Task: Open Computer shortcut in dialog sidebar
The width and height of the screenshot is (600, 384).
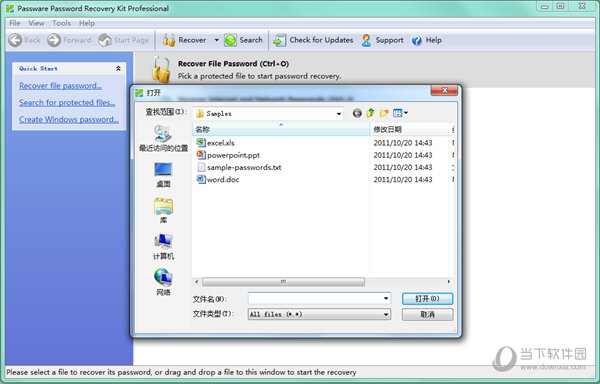Action: click(163, 247)
